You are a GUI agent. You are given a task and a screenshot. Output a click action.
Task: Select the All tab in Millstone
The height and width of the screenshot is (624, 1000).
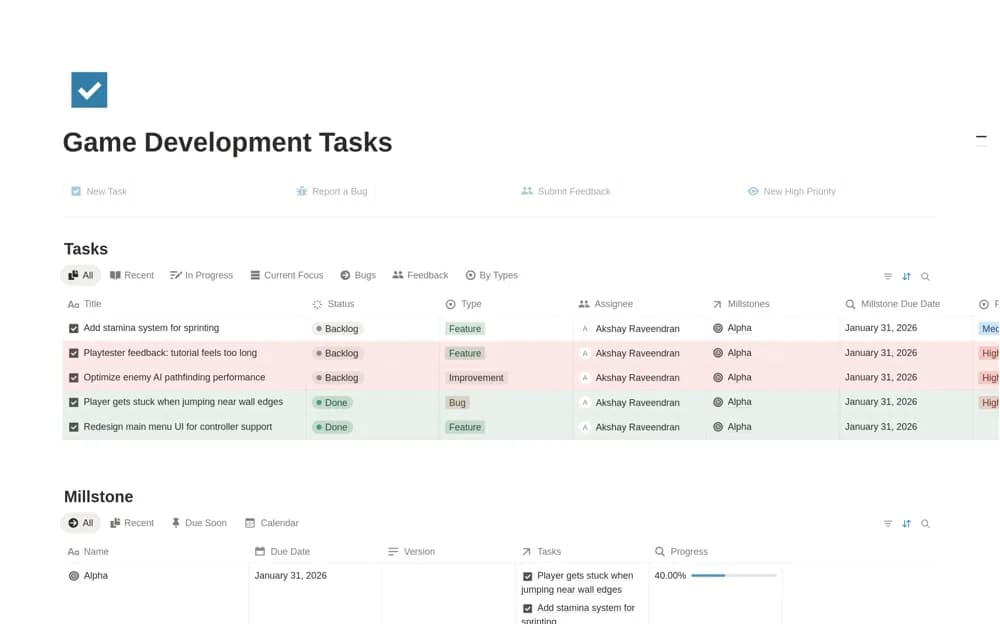click(81, 523)
